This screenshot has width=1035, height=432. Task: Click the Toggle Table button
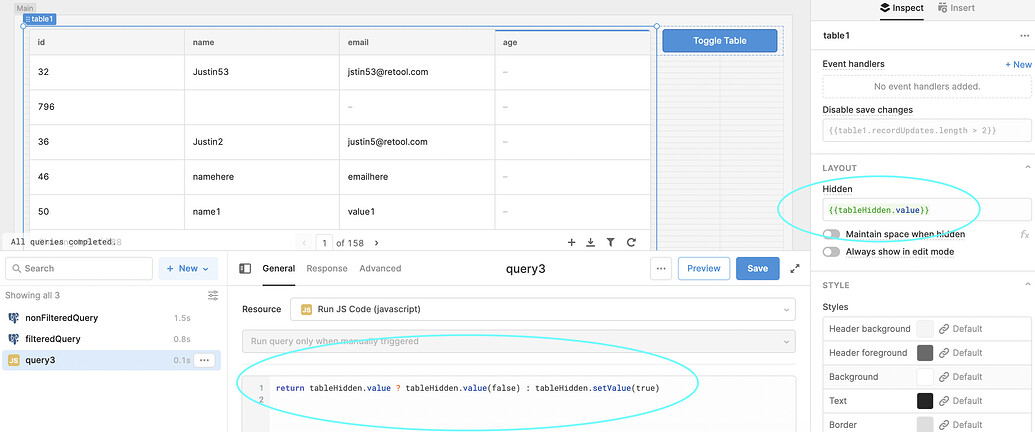[x=719, y=41]
